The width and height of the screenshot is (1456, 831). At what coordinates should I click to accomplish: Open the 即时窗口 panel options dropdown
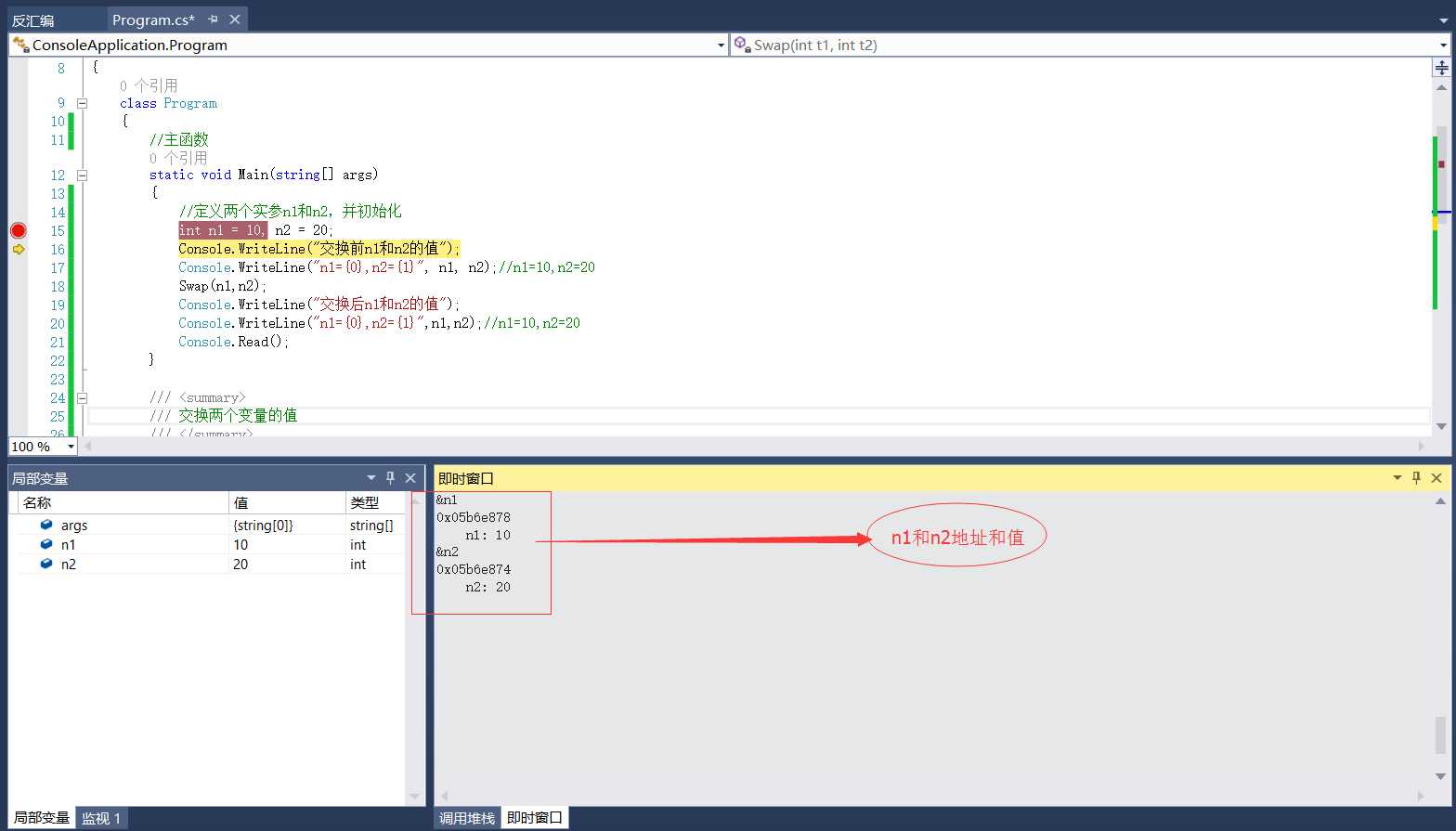pos(1397,477)
